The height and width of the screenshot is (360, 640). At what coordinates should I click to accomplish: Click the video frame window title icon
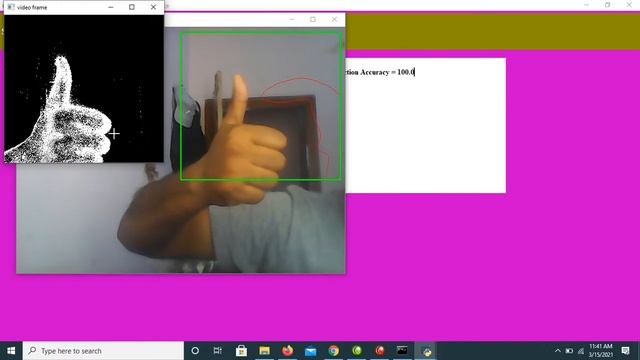tap(11, 7)
